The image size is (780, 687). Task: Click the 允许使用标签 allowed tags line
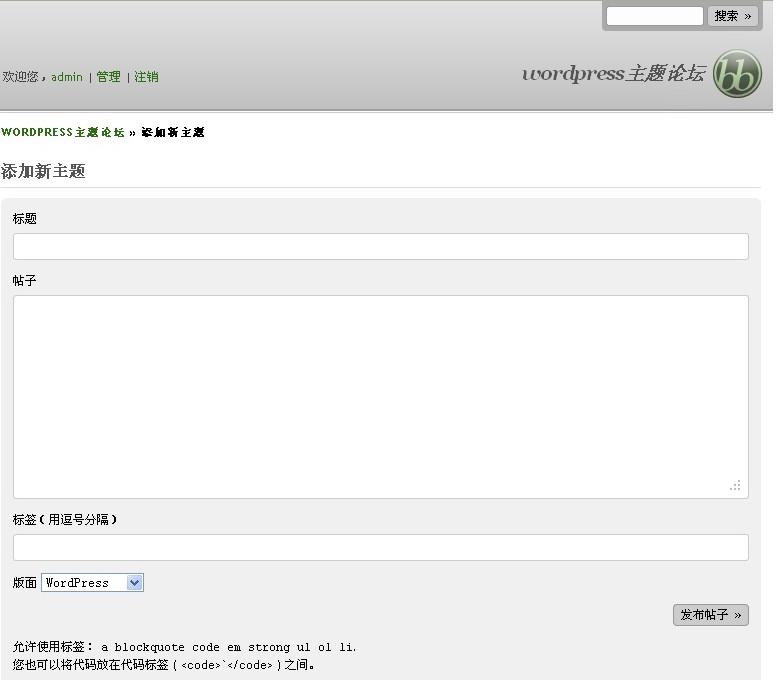[x=185, y=647]
